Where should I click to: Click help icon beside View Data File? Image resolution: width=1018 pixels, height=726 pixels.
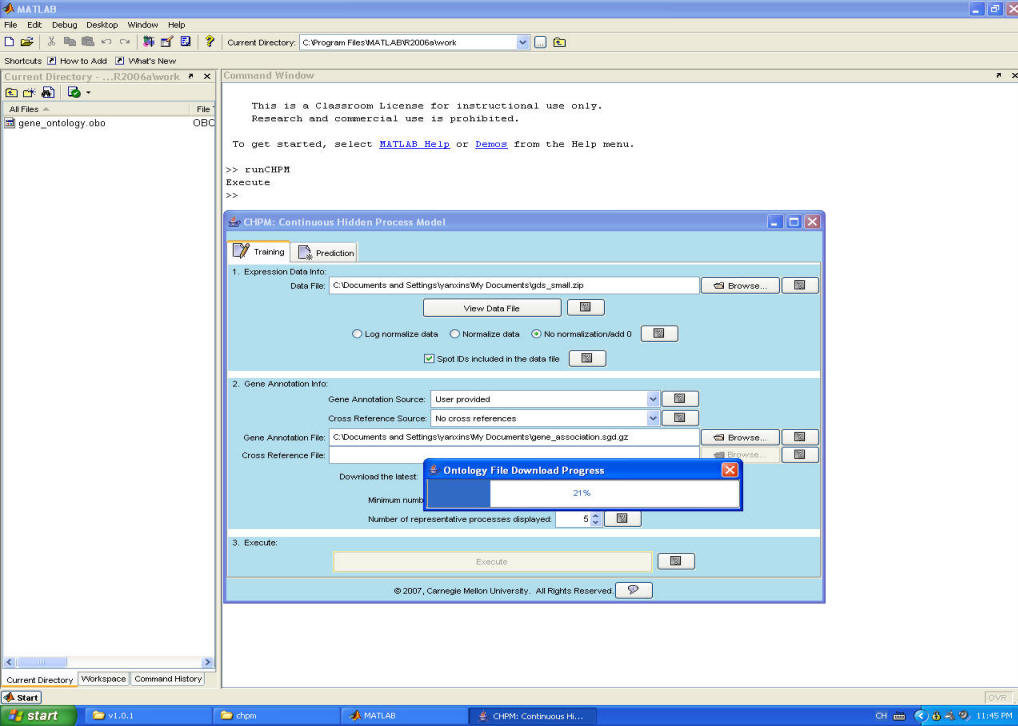tap(585, 308)
